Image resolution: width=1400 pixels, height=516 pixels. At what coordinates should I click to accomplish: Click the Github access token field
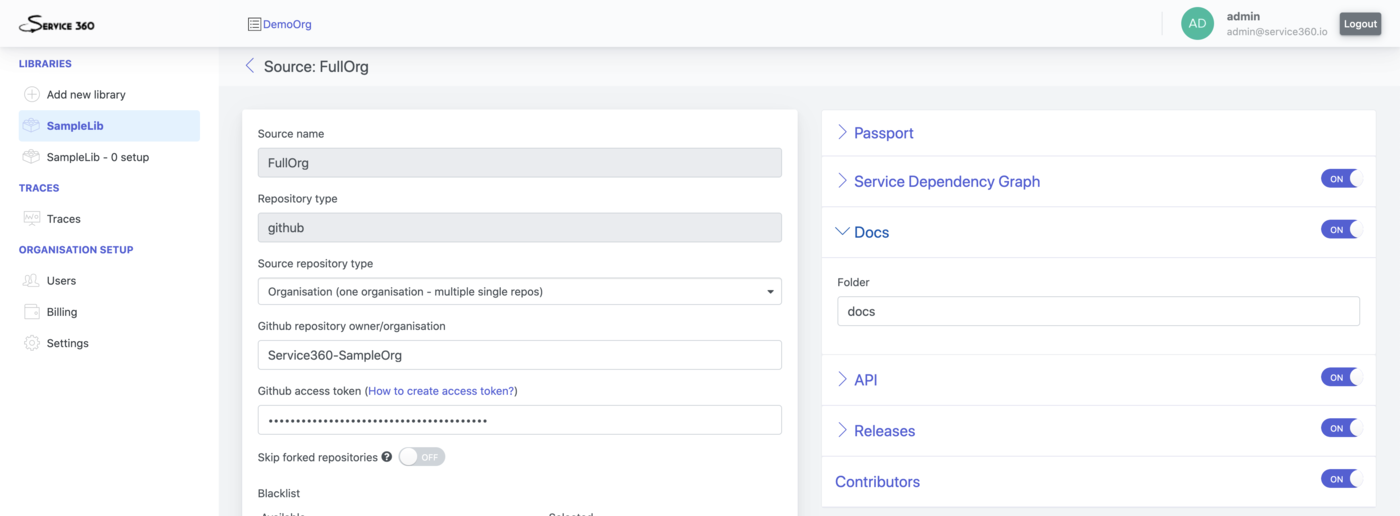click(x=520, y=420)
